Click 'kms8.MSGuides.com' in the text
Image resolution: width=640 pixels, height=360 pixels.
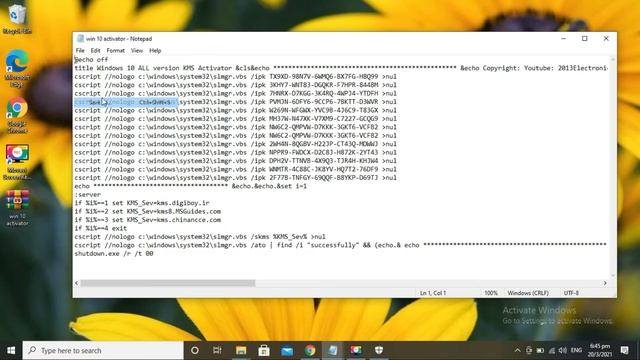tap(189, 211)
